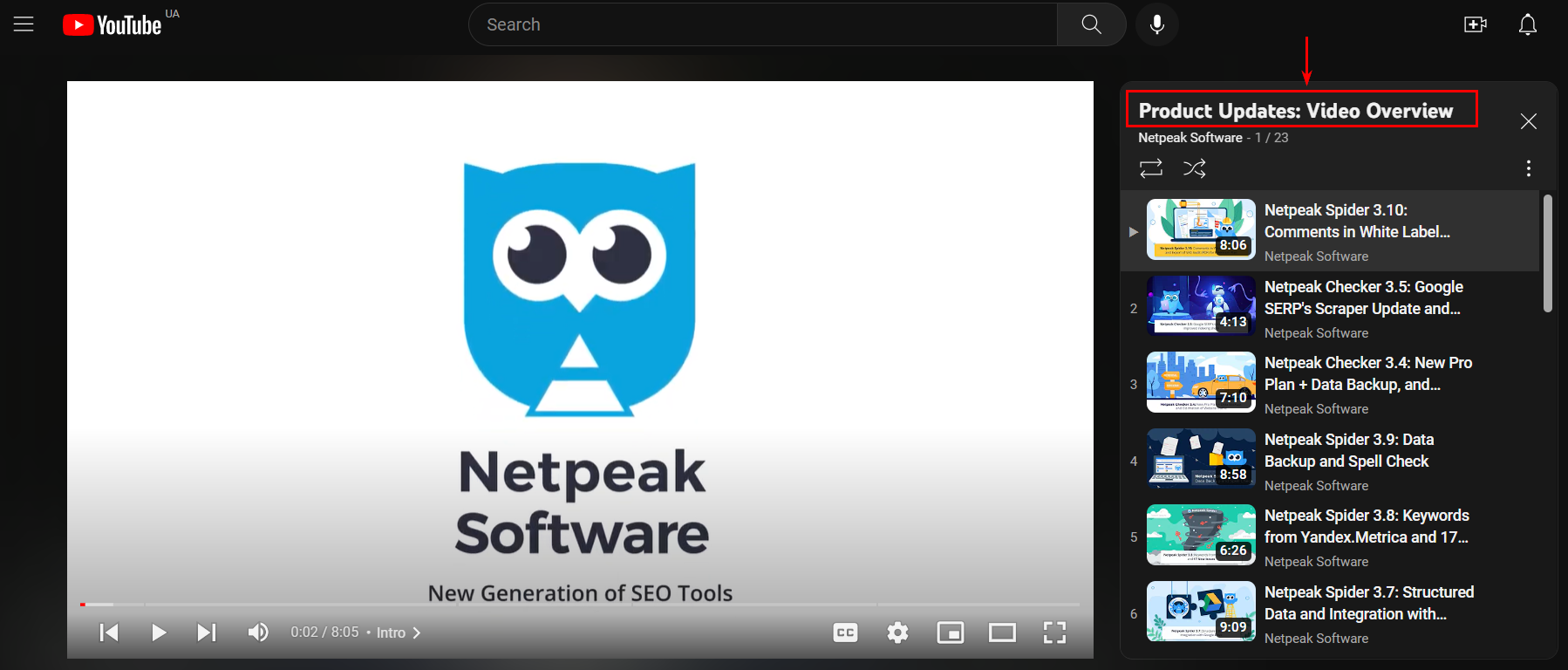
Task: Open playlist three-dot options menu
Action: pos(1528,168)
